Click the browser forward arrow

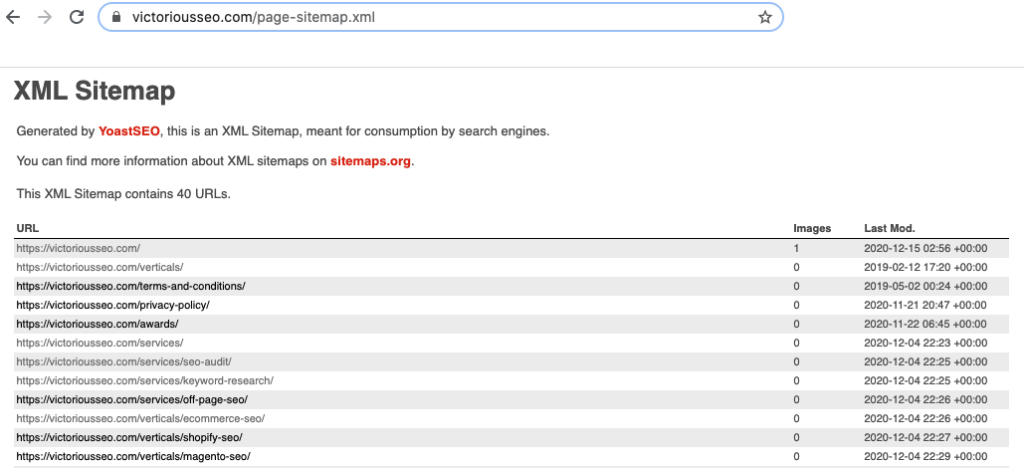click(45, 17)
